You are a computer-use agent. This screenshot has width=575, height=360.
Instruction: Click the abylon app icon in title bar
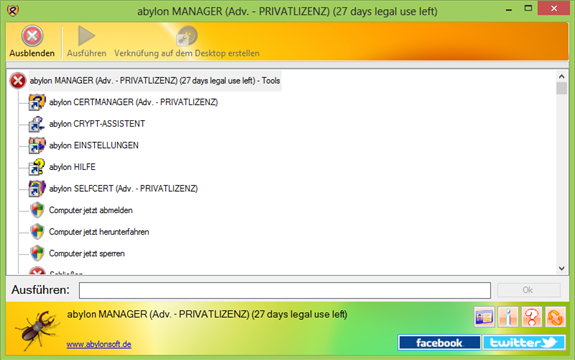(13, 10)
